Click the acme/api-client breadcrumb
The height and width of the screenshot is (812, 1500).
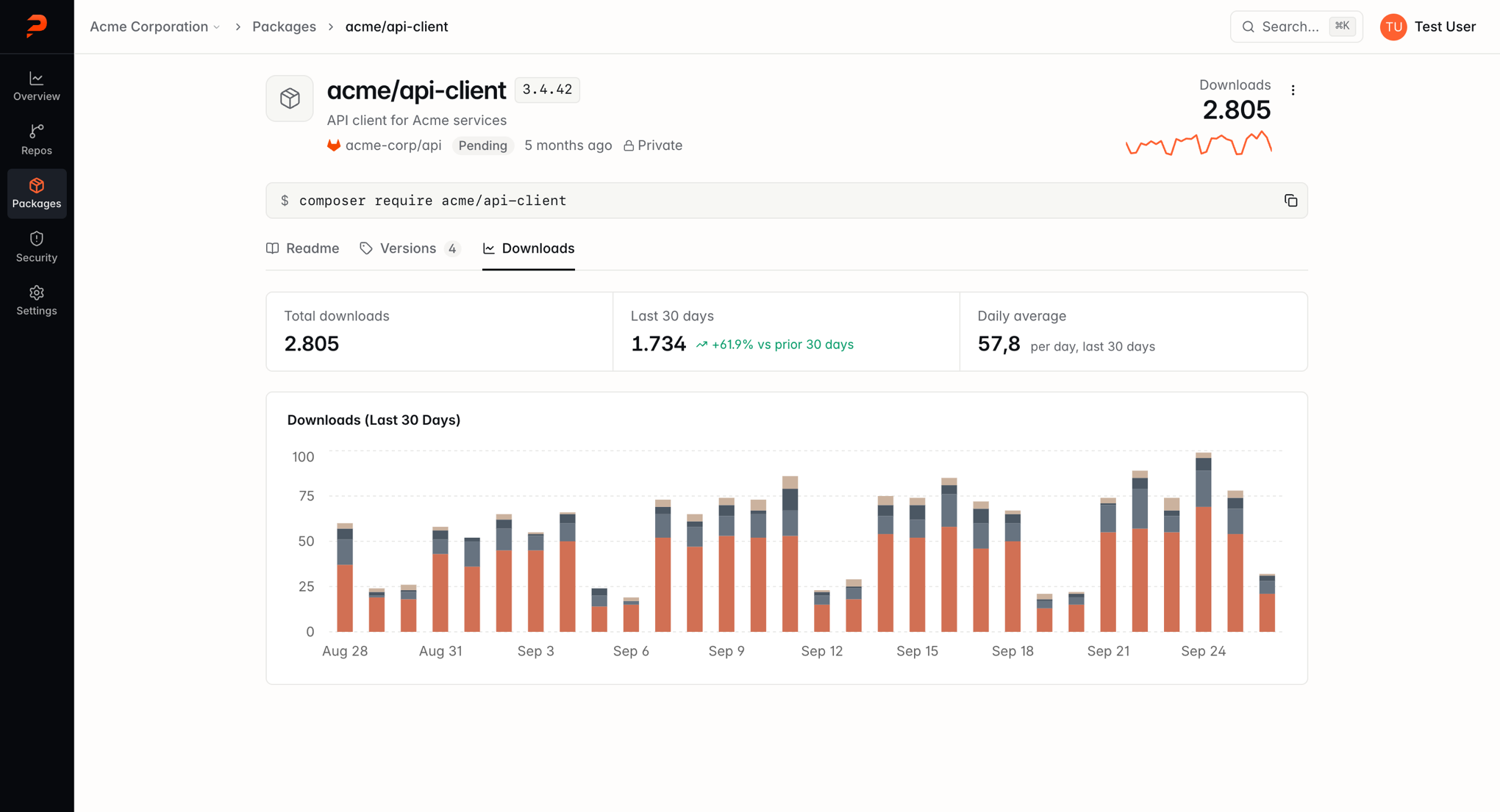pos(396,26)
